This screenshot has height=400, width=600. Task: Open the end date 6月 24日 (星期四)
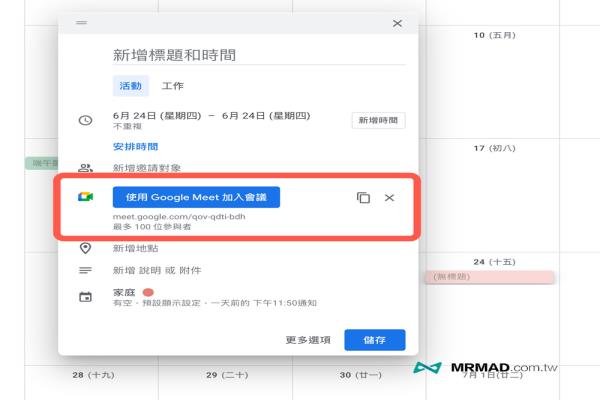pyautogui.click(x=266, y=116)
